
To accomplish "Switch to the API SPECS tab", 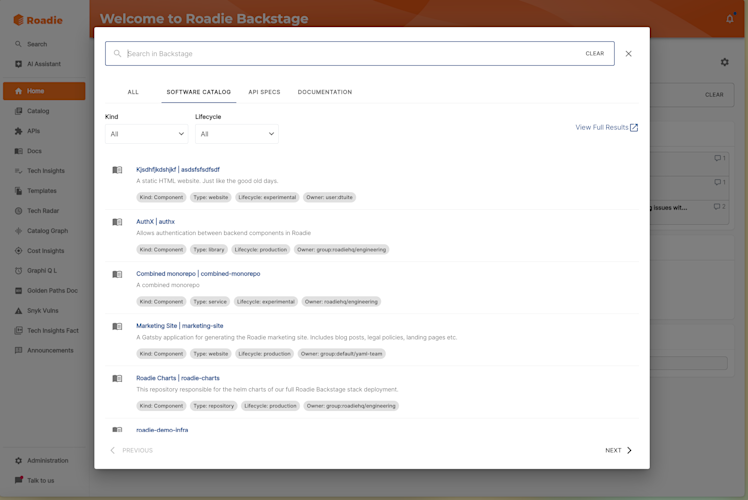I will point(264,92).
